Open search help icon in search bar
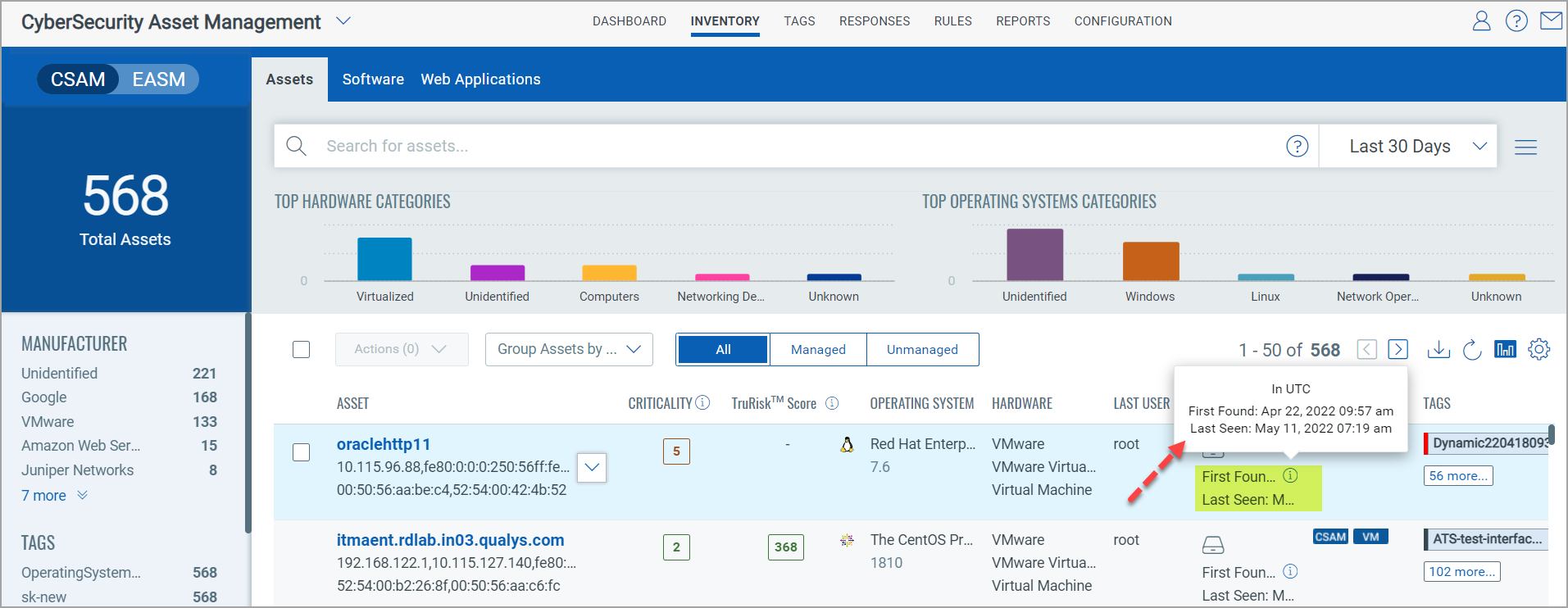 (x=1297, y=146)
